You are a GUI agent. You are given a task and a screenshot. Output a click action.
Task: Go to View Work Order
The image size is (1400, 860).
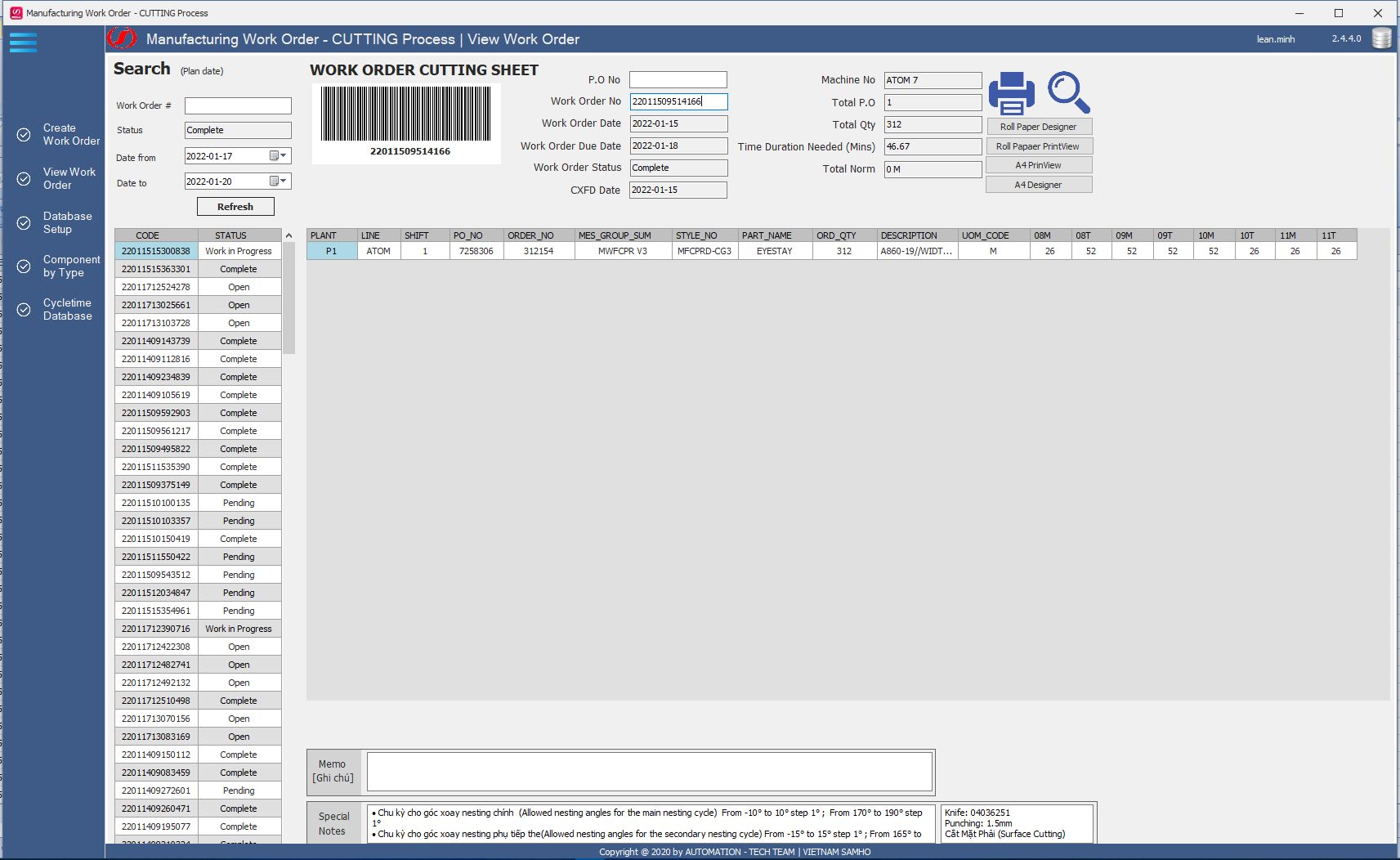pyautogui.click(x=69, y=179)
